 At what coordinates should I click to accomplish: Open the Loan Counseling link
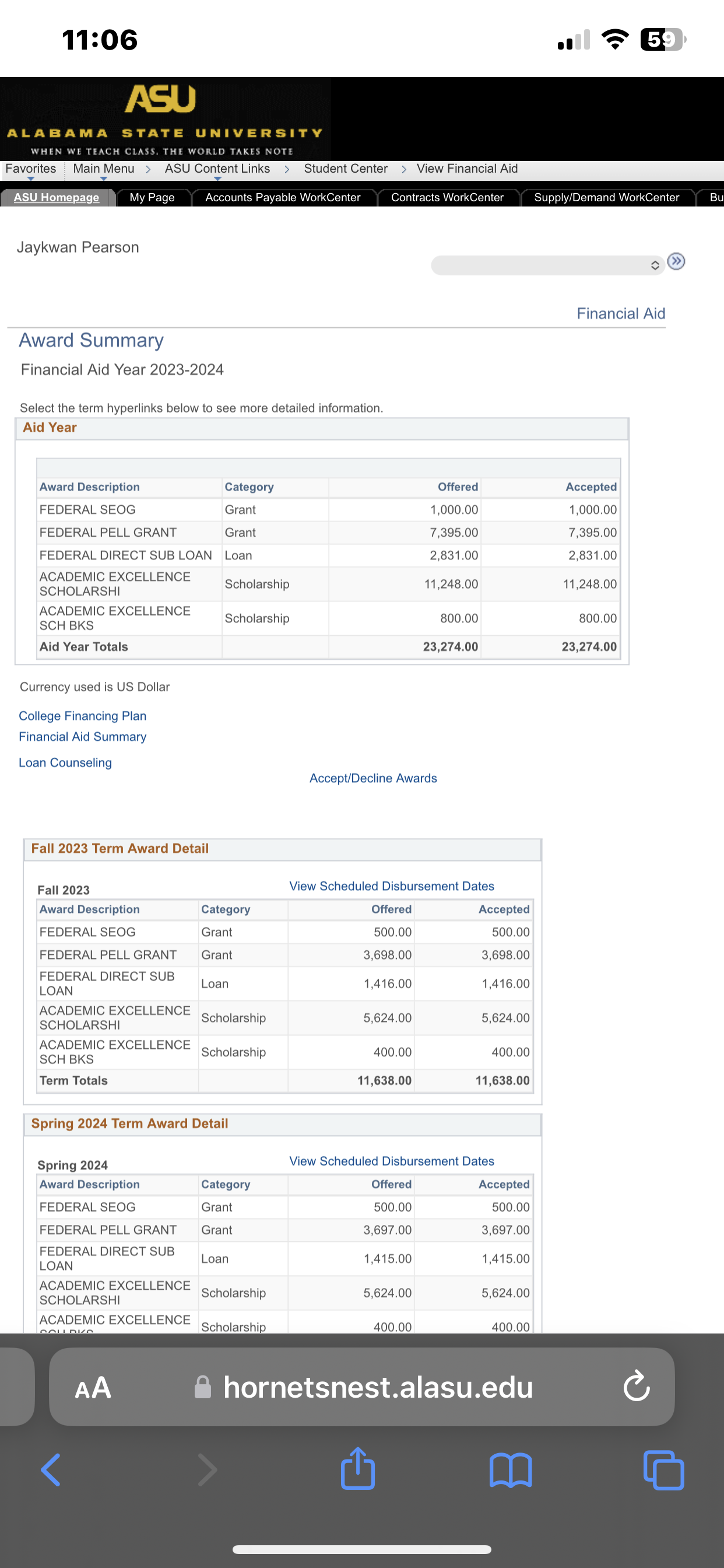[65, 762]
